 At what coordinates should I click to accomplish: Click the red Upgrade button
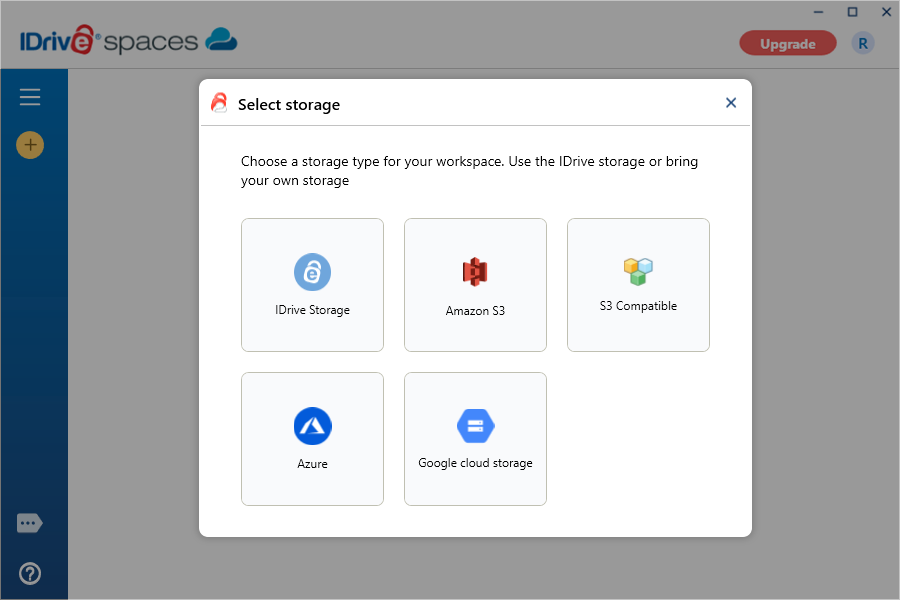[788, 44]
